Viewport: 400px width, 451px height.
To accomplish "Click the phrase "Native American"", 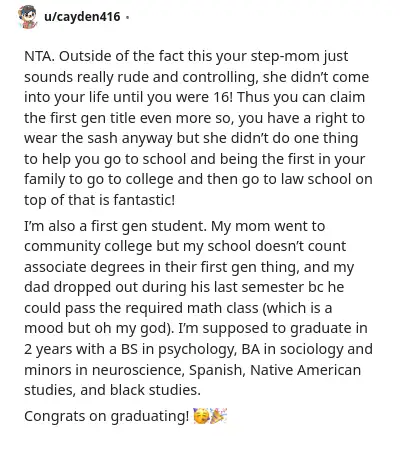I will (x=306, y=370).
